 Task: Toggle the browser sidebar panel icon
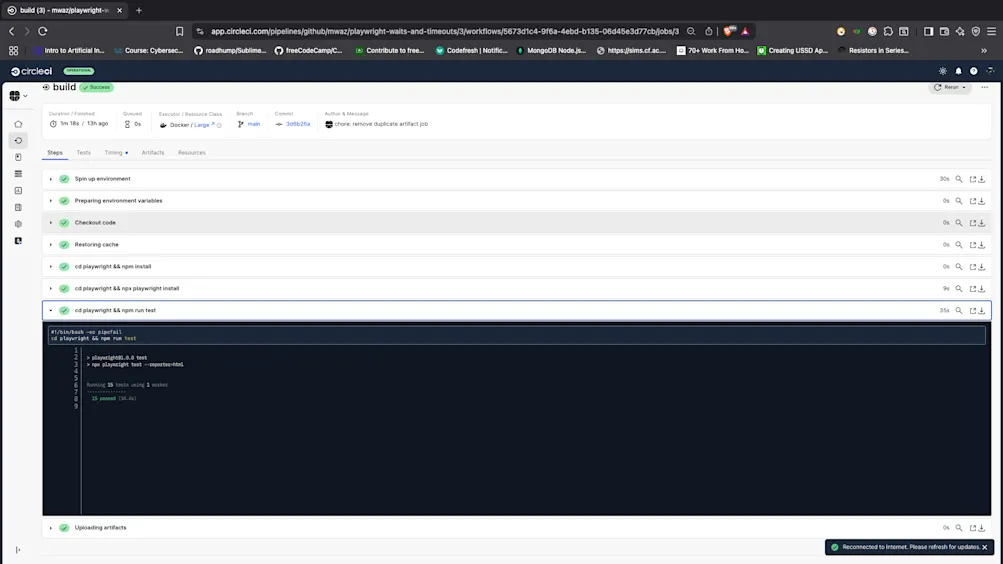(928, 31)
